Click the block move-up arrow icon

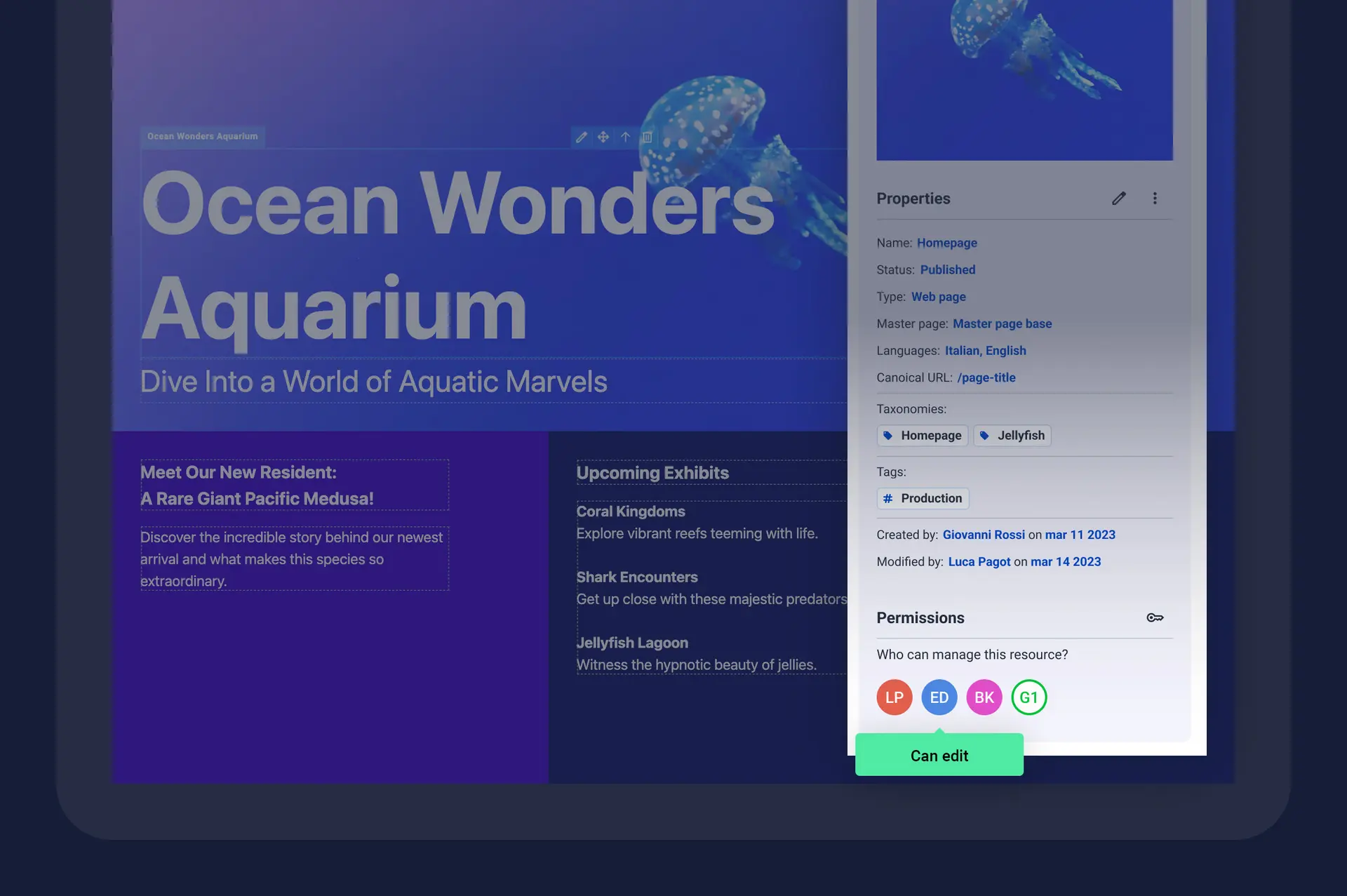coord(625,137)
